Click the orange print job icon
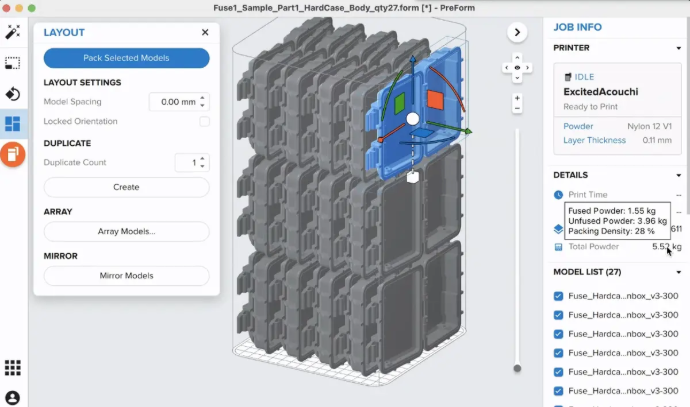Screen dimensions: 690x407 13,155
